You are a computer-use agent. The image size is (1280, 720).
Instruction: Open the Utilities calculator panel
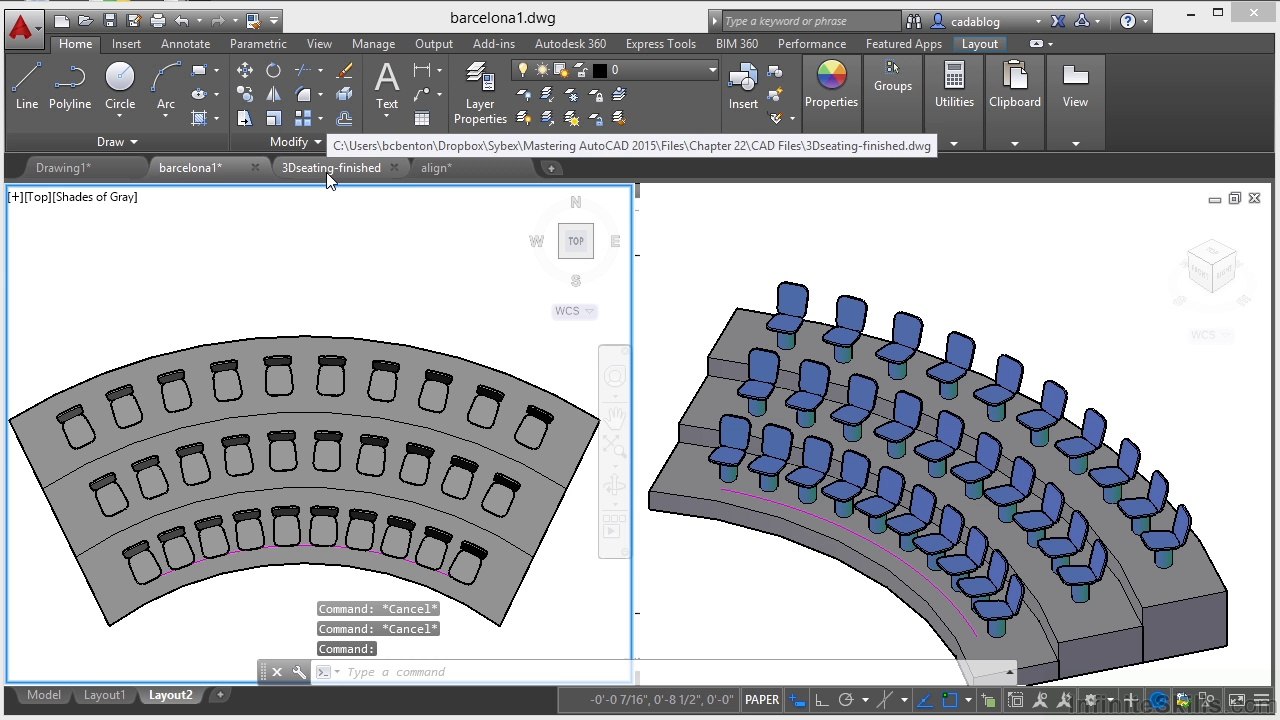tap(954, 85)
